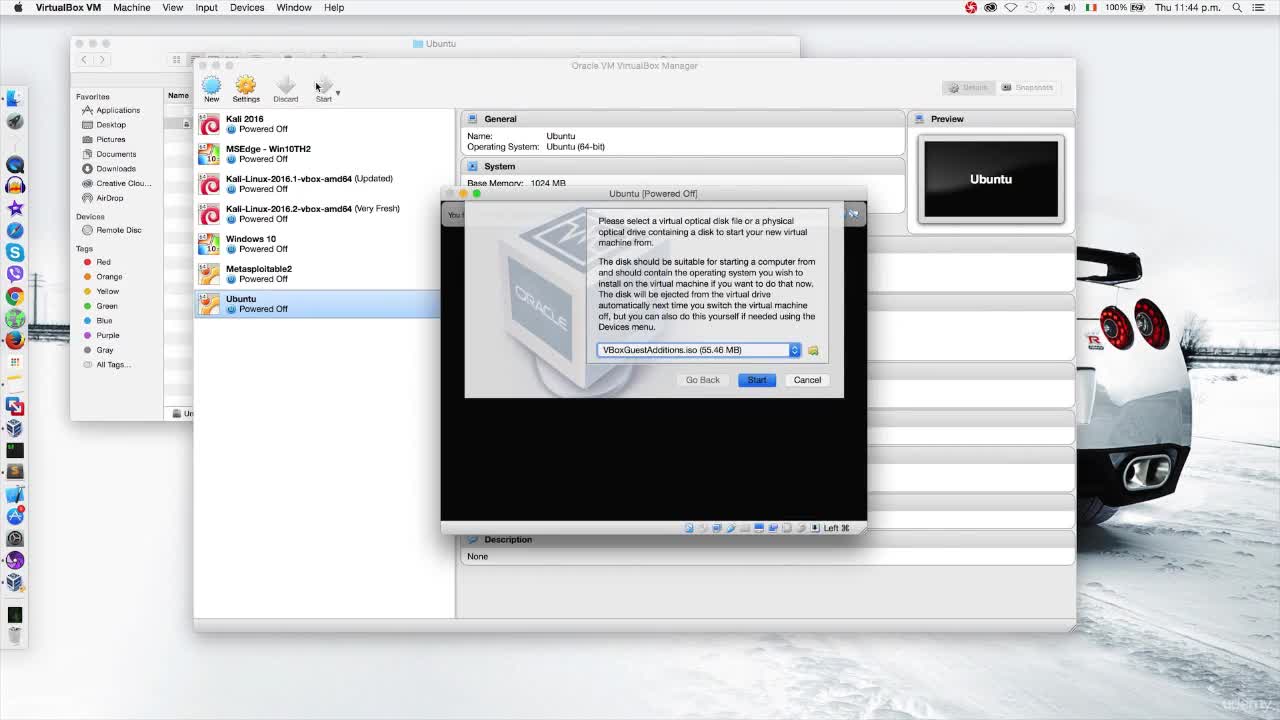Open the Window menu
The width and height of the screenshot is (1280, 720).
coord(294,7)
